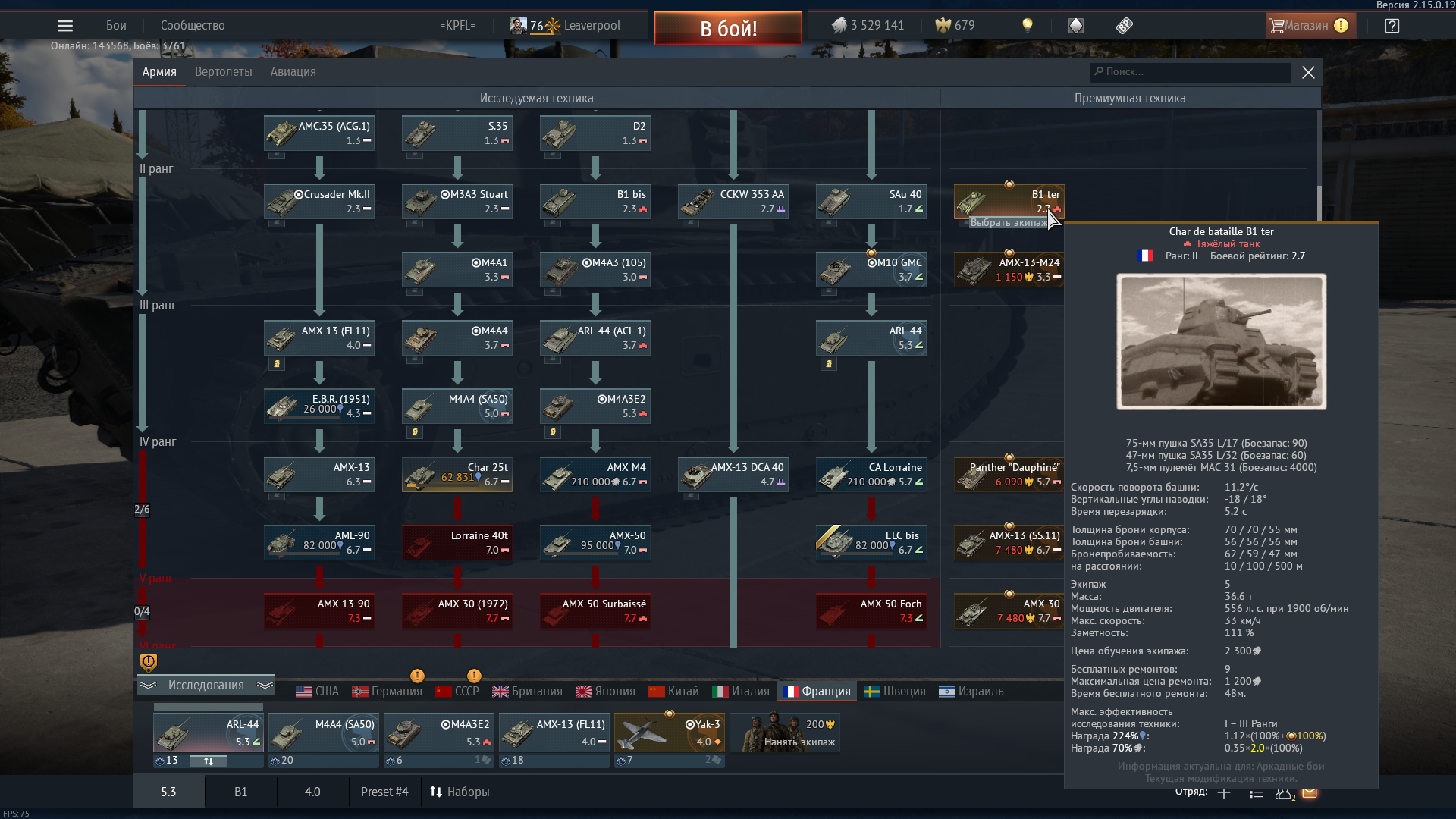Expand the group under CCKW 353 AA
Screen dimensions: 1456x819
tap(690, 223)
